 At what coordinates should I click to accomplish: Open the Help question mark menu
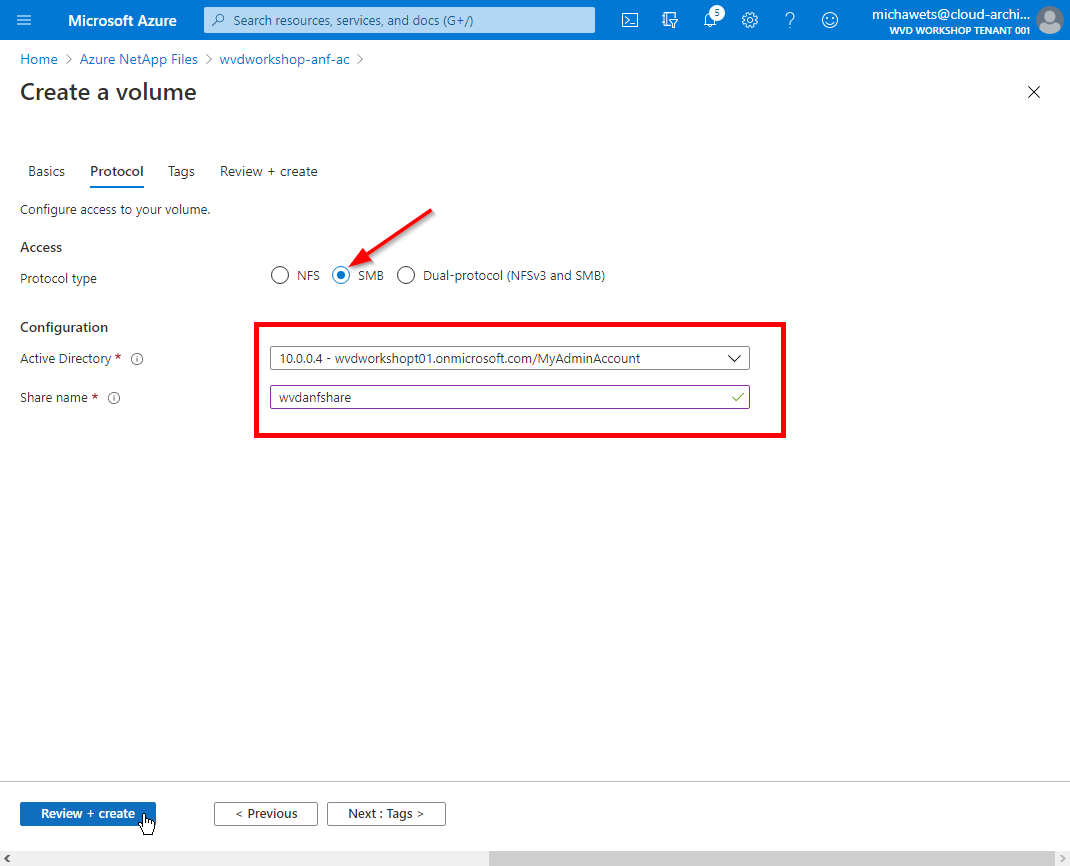coord(790,20)
